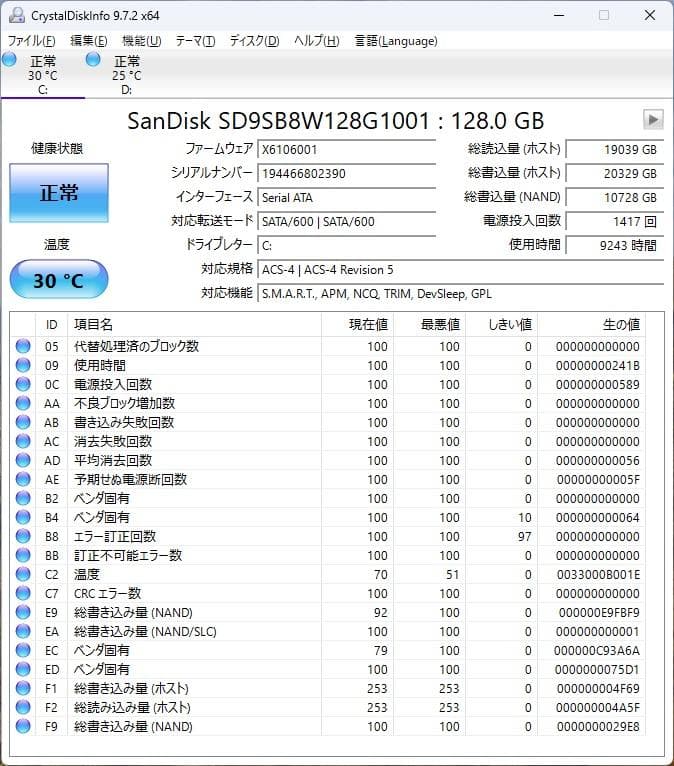The width and height of the screenshot is (674, 766).
Task: Click the blue 正常 health status button
Action: pyautogui.click(x=59, y=192)
